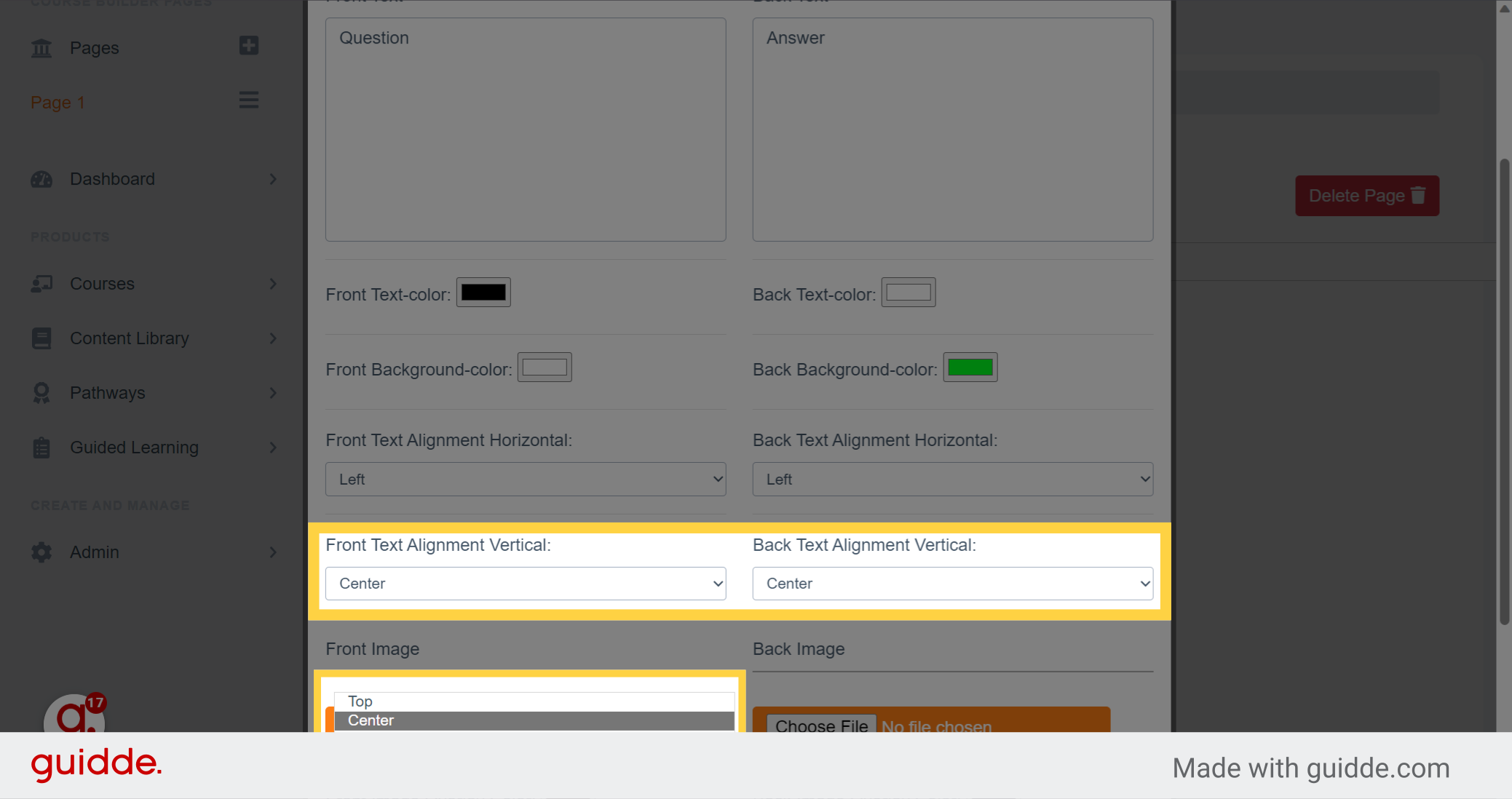Expand the Dashboard menu chevron
The image size is (1512, 799).
point(273,179)
